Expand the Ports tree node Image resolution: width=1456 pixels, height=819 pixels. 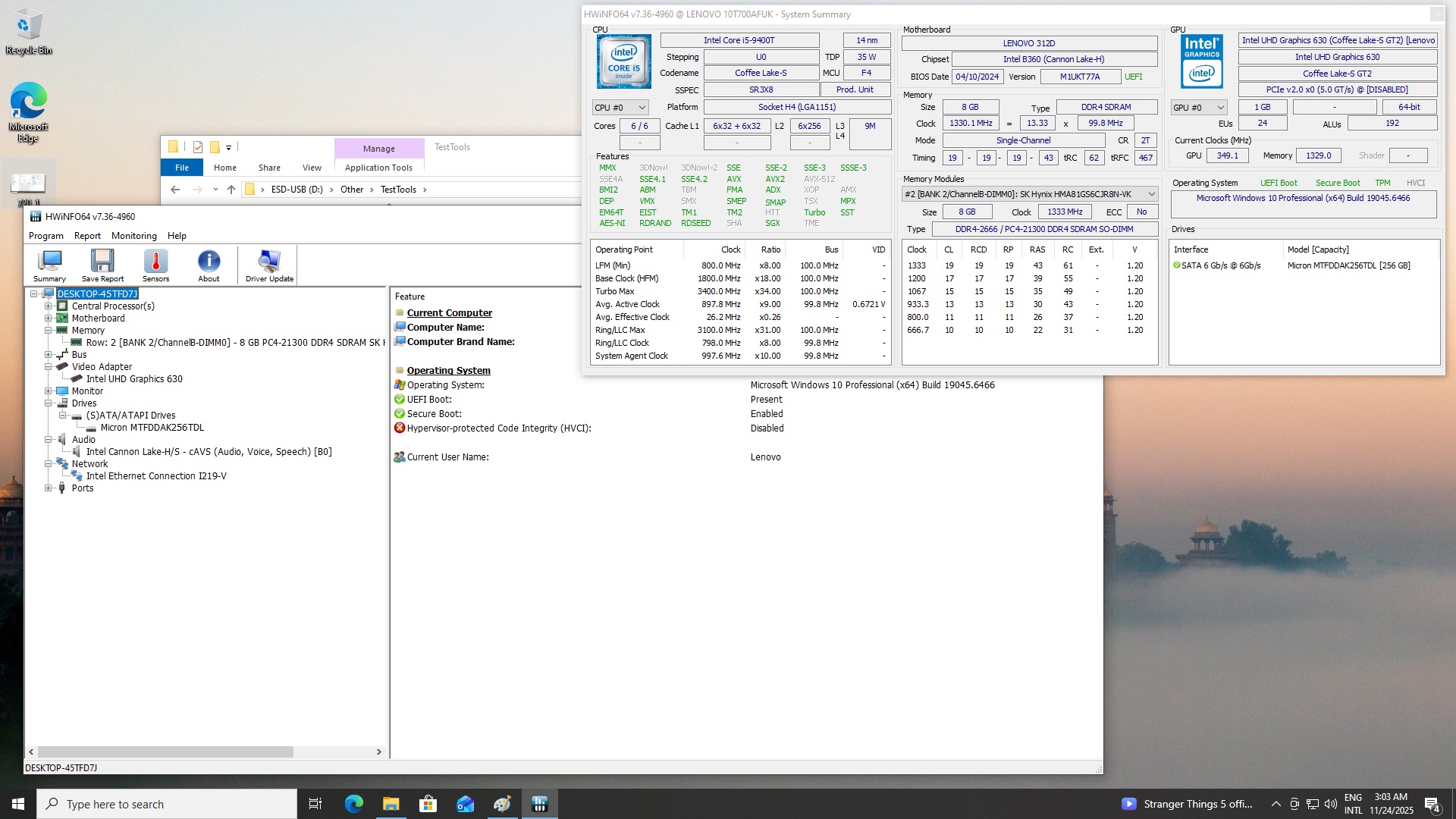(48, 488)
